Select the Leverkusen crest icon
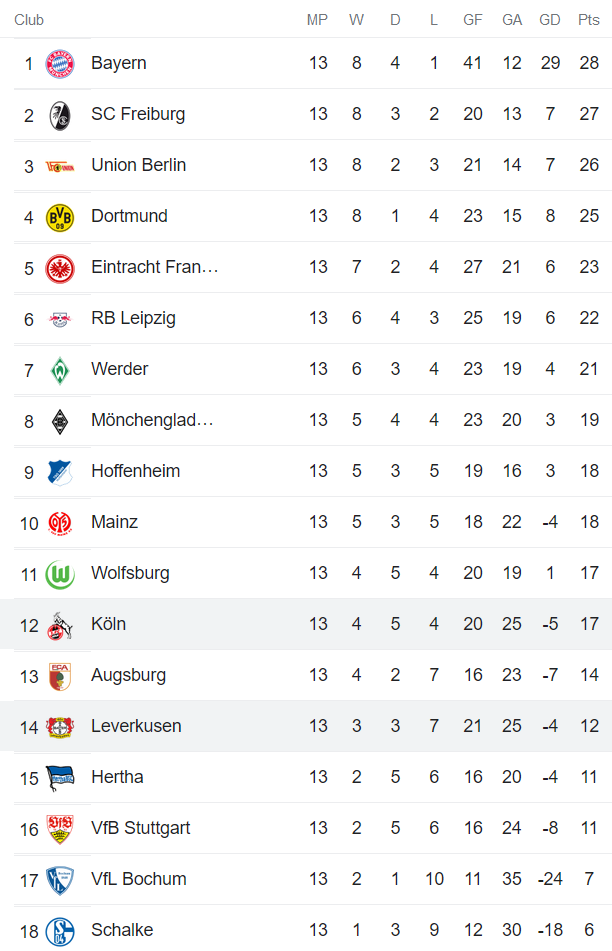 (60, 725)
